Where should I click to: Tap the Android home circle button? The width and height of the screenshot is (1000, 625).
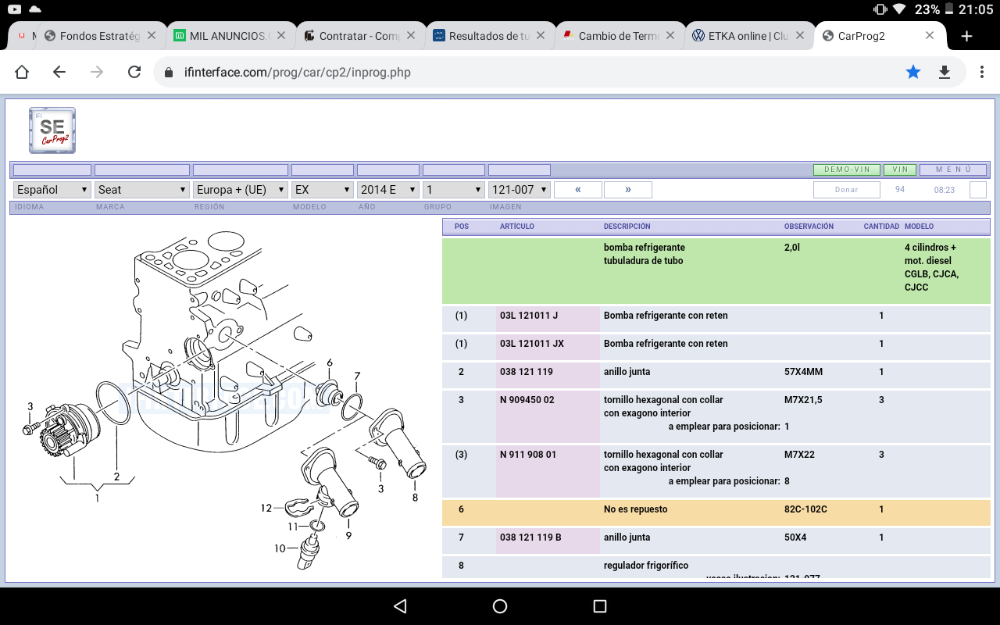coord(500,606)
